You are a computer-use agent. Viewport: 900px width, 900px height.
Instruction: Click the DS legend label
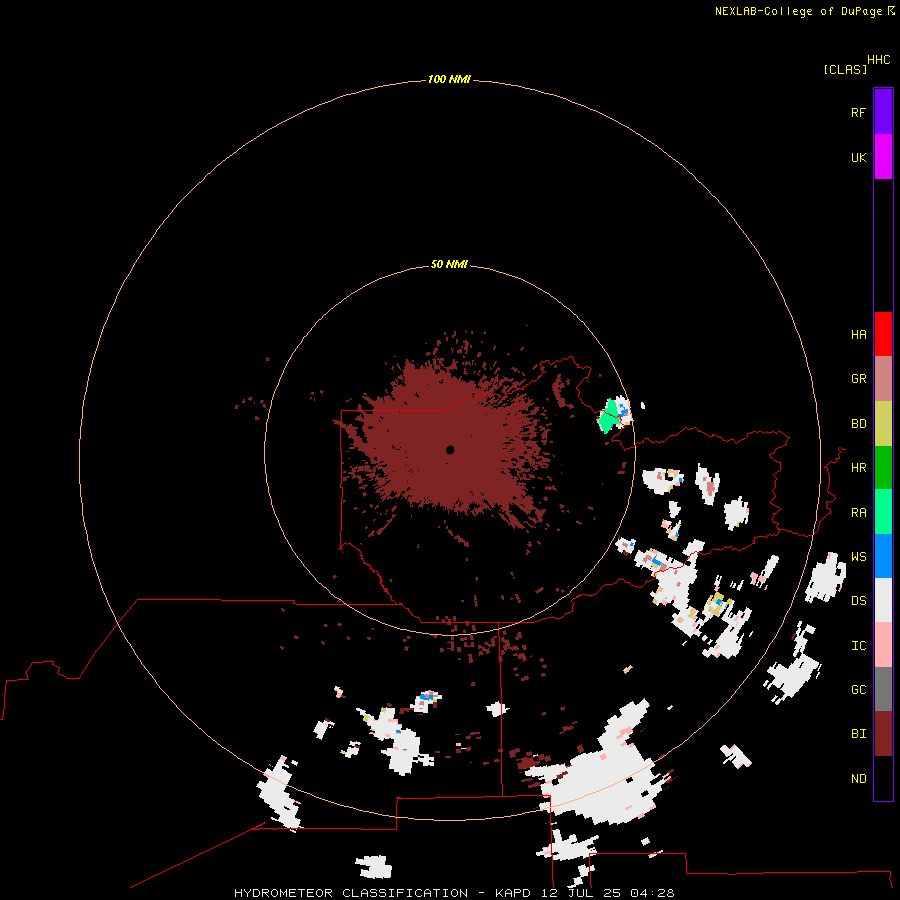pyautogui.click(x=858, y=601)
